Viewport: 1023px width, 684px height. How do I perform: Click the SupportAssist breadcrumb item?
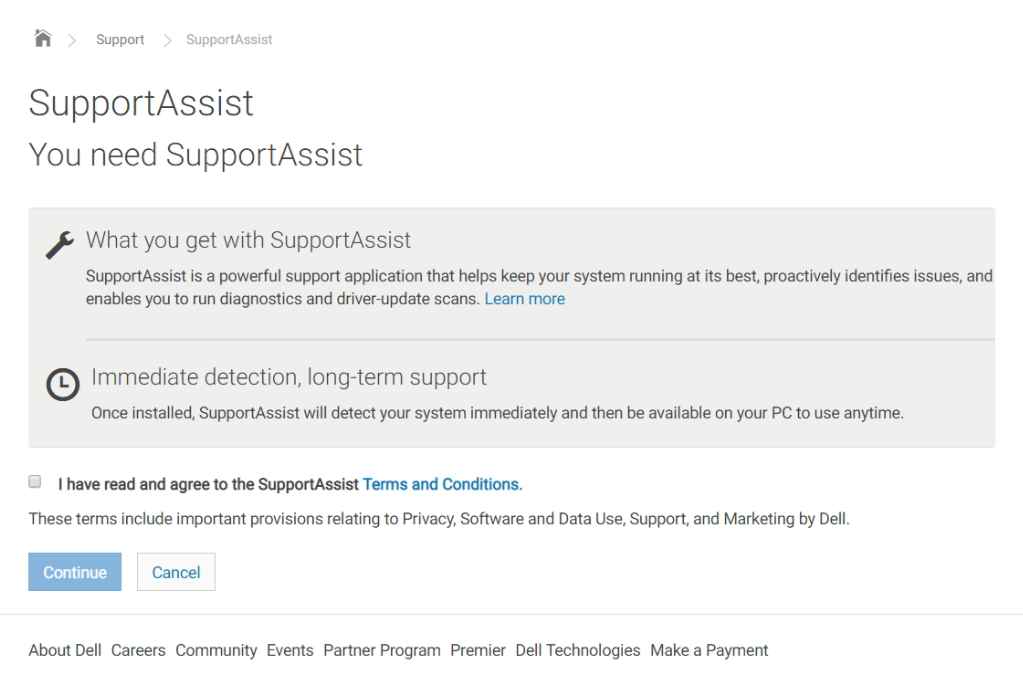point(229,40)
